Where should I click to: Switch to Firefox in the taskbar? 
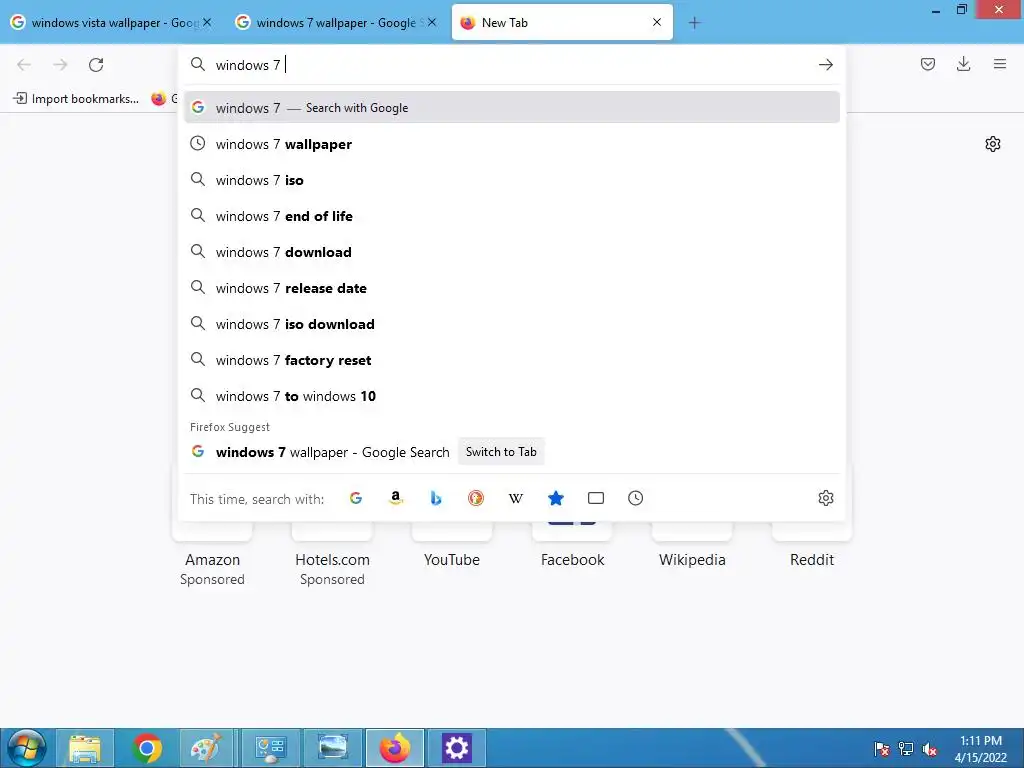click(395, 748)
